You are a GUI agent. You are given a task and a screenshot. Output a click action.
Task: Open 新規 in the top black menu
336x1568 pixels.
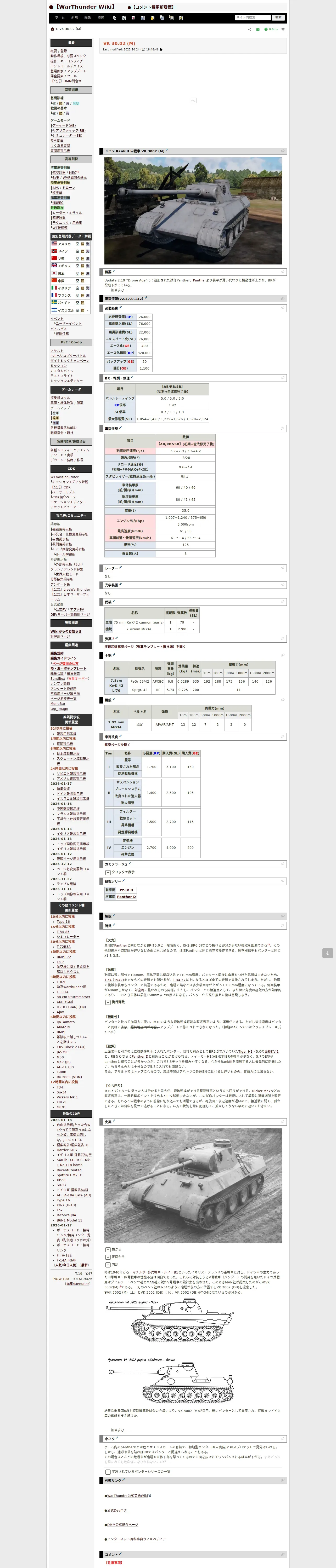click(74, 18)
